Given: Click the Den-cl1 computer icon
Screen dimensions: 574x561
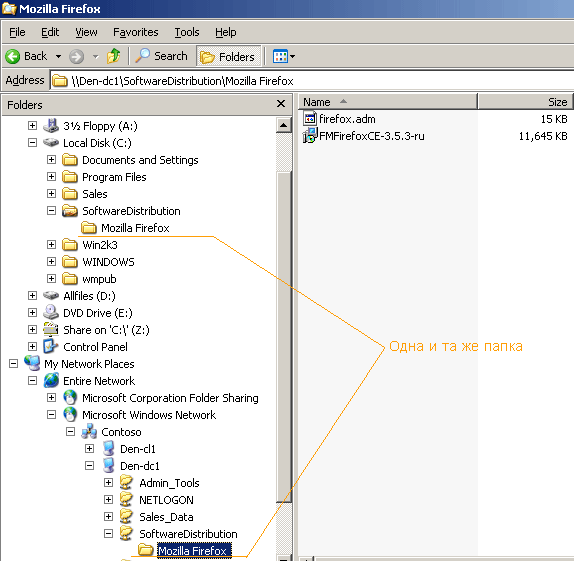Looking at the screenshot, I should 108,449.
